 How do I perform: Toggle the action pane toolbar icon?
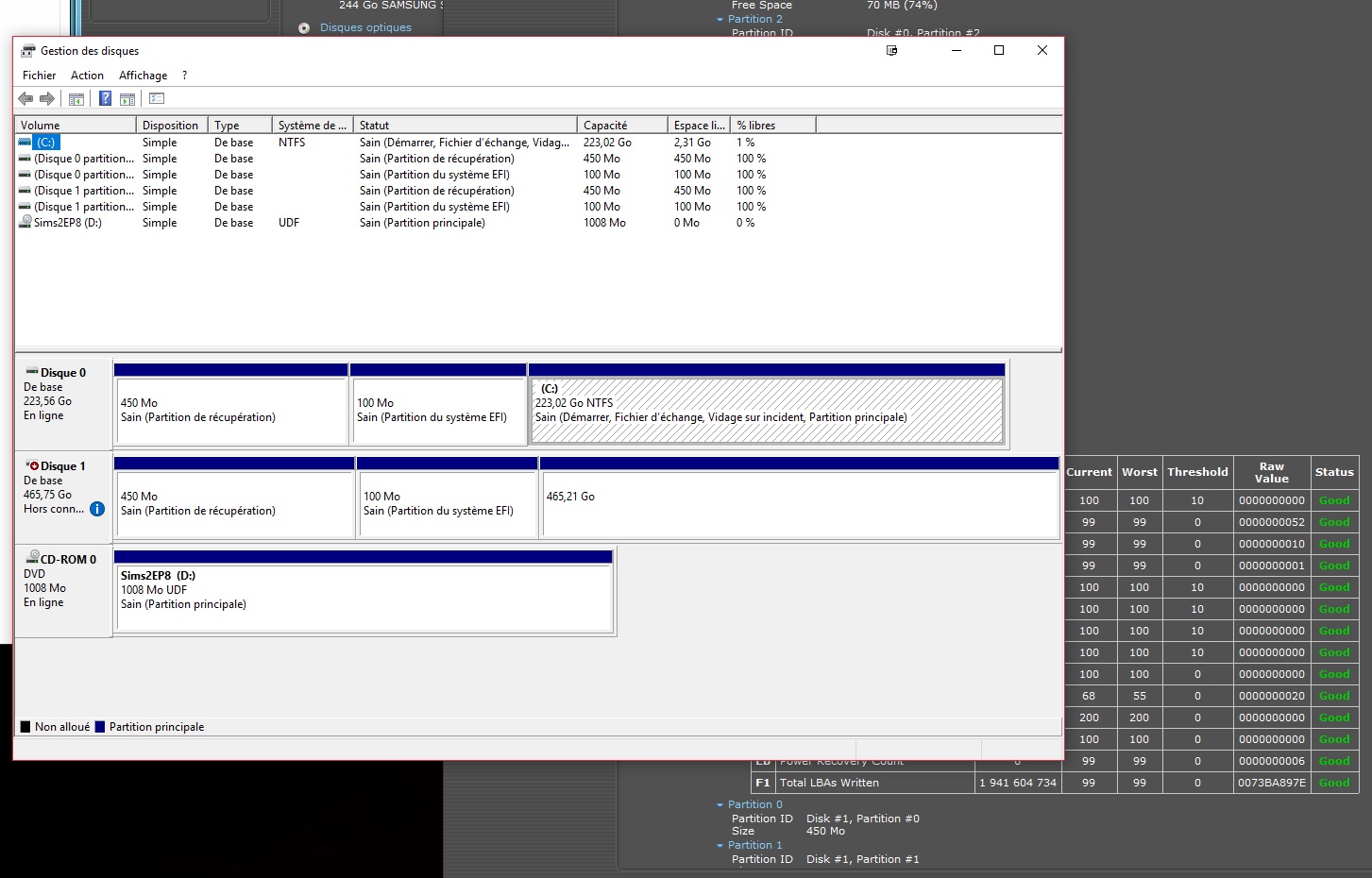point(127,98)
